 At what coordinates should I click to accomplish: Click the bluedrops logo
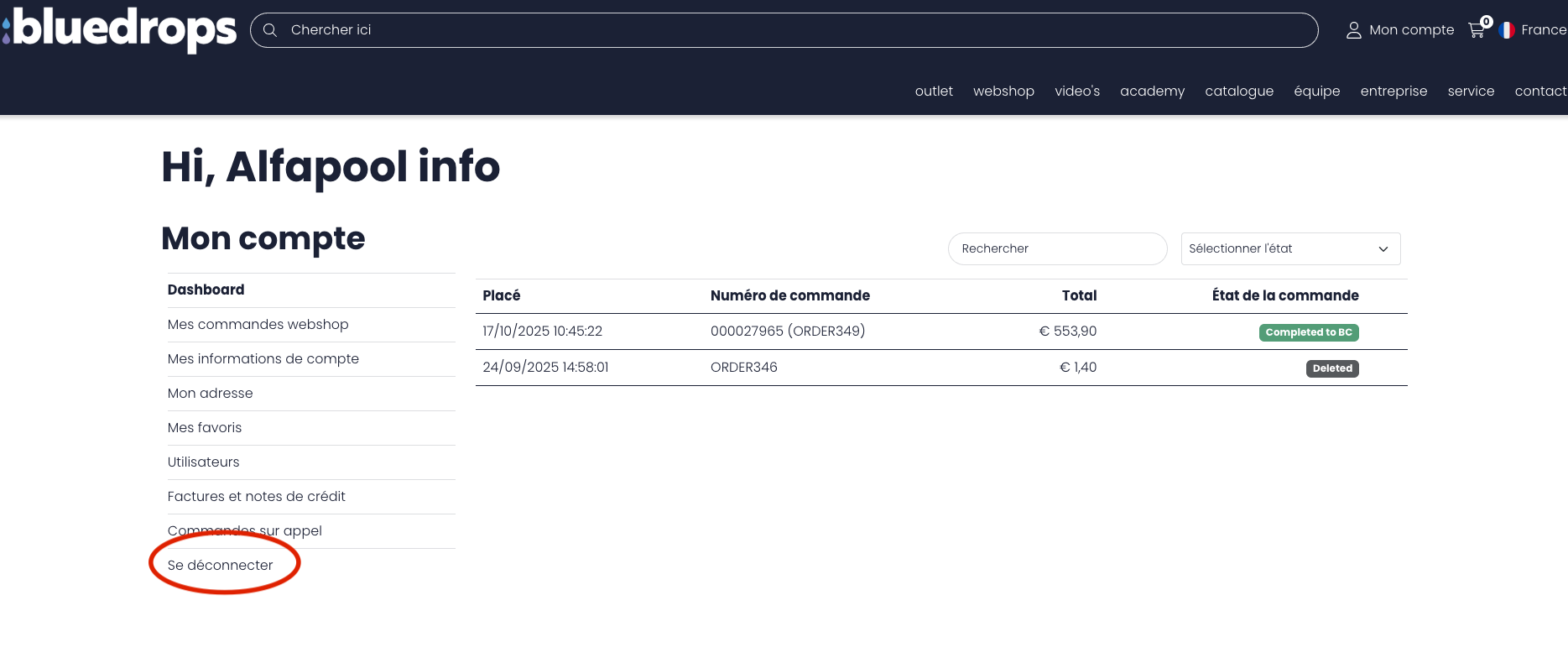pos(120,29)
